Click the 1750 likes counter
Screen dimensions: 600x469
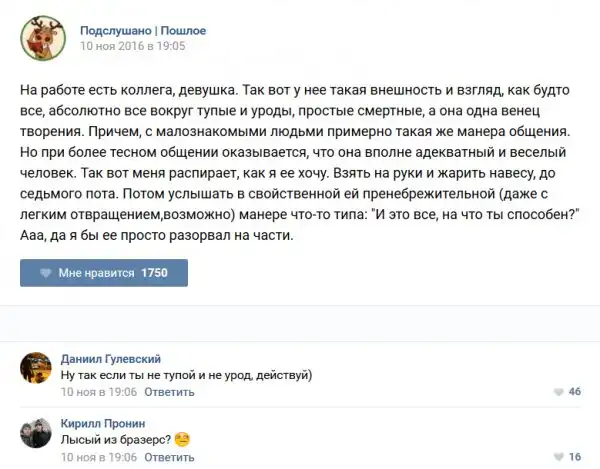coord(155,273)
